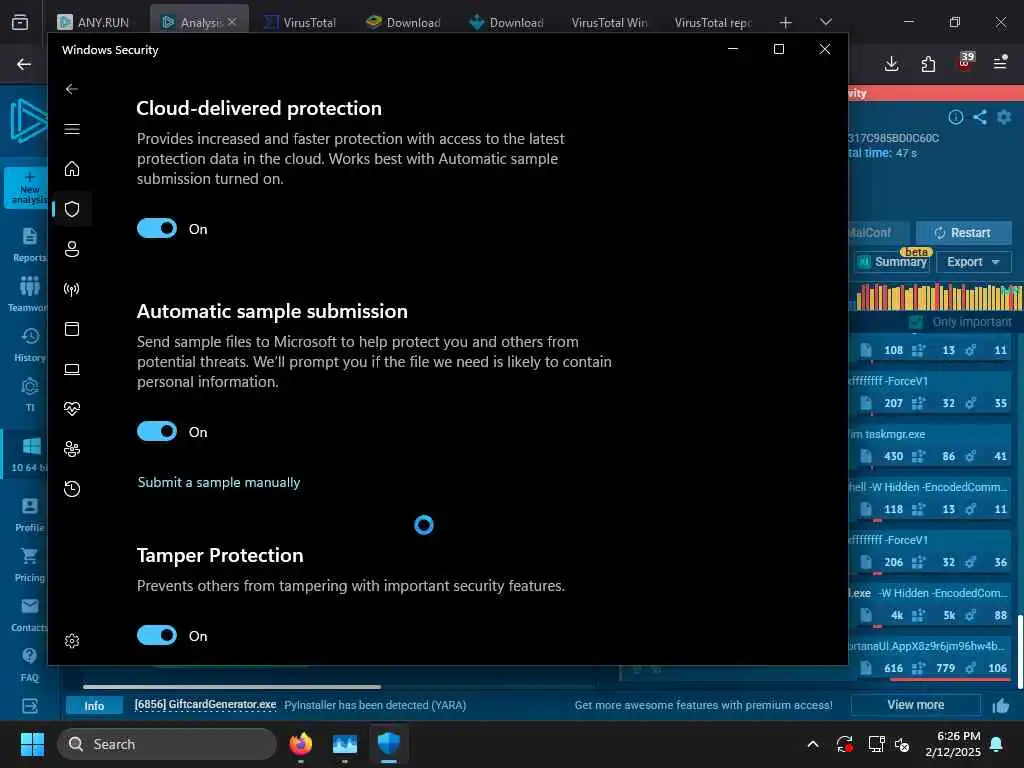Click Restart button in ANY.RUN
Viewport: 1024px width, 768px height.
[x=963, y=232]
